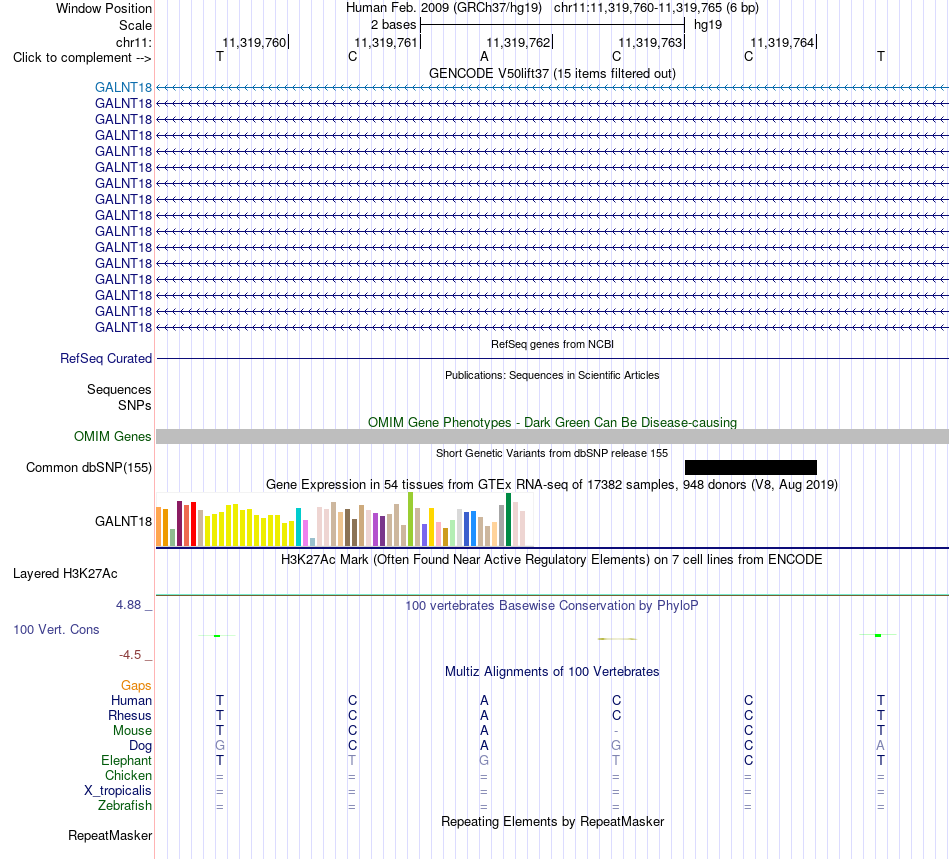Select the X_tropicalis alignment row label
Image resolution: width=950 pixels, height=859 pixels.
[x=118, y=791]
